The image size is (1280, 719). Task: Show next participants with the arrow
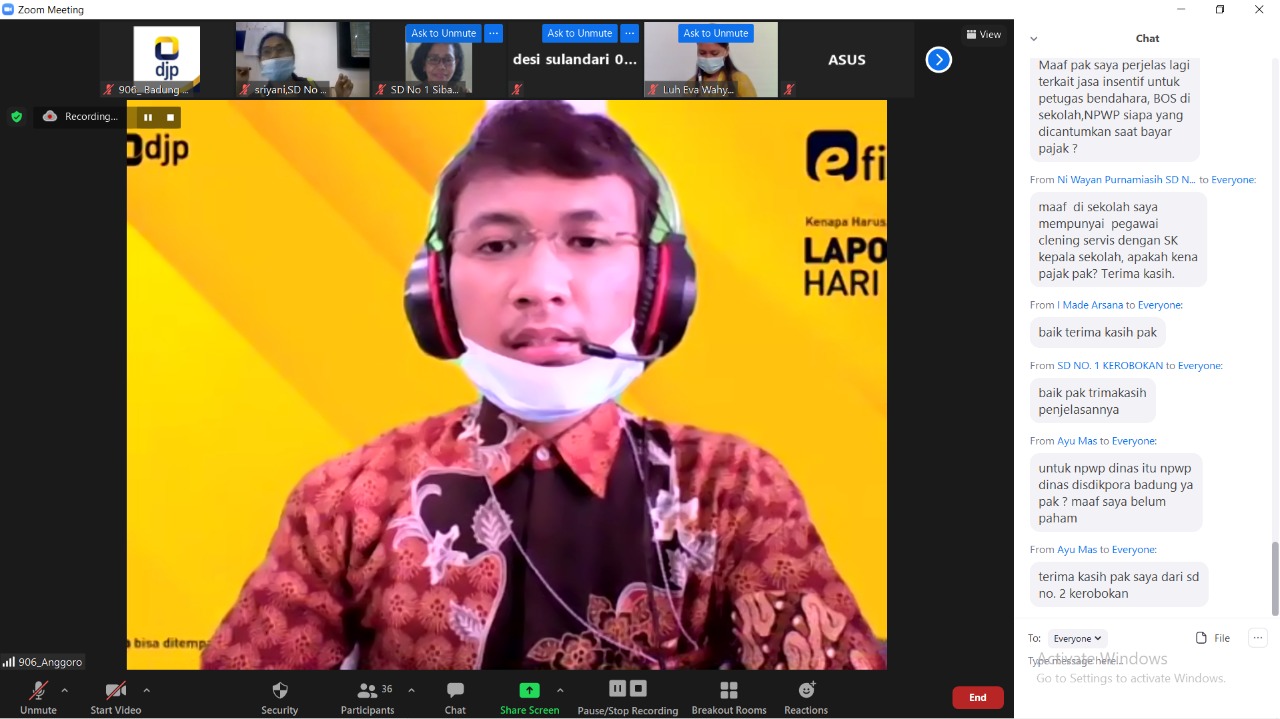[938, 60]
